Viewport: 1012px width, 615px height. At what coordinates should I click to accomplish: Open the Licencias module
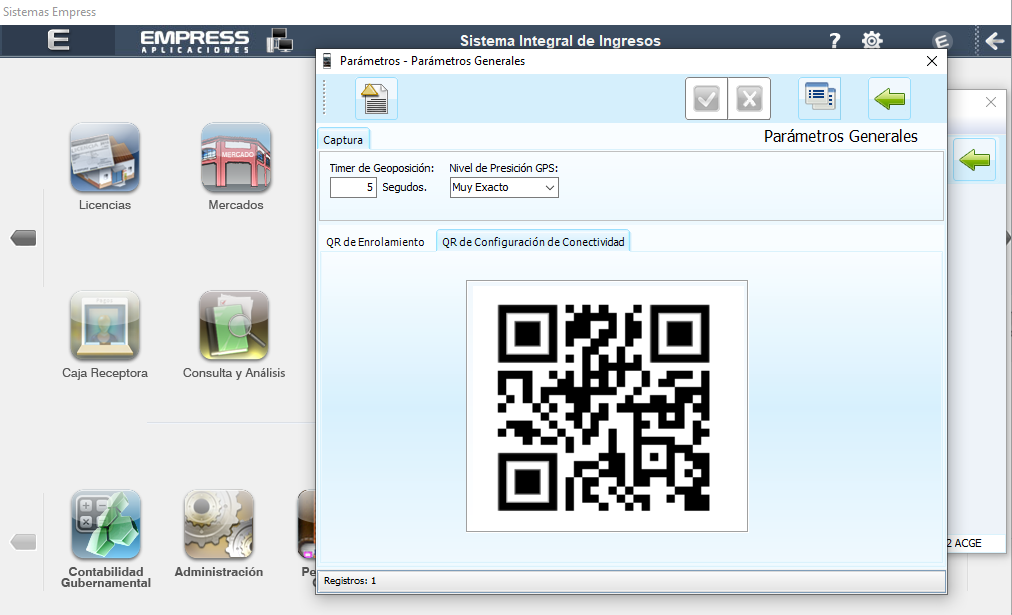click(x=105, y=158)
